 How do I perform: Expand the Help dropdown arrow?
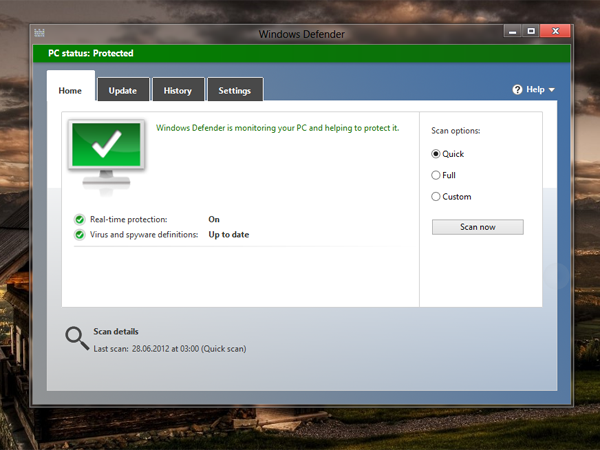[551, 90]
